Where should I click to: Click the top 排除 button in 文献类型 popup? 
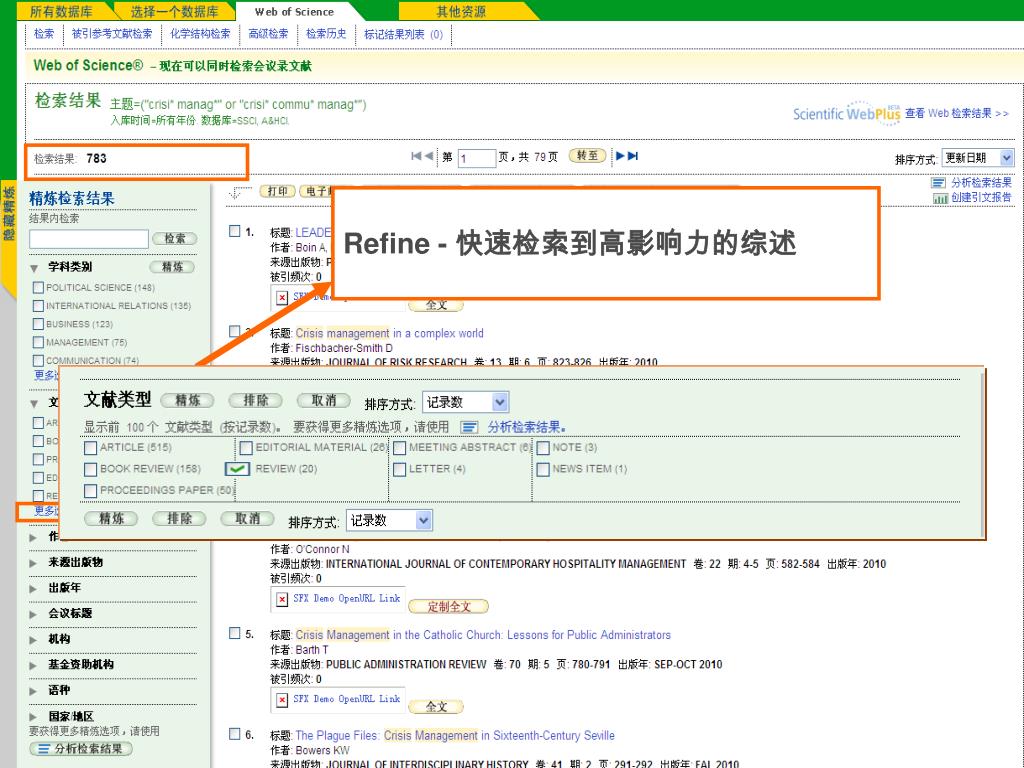pos(255,400)
